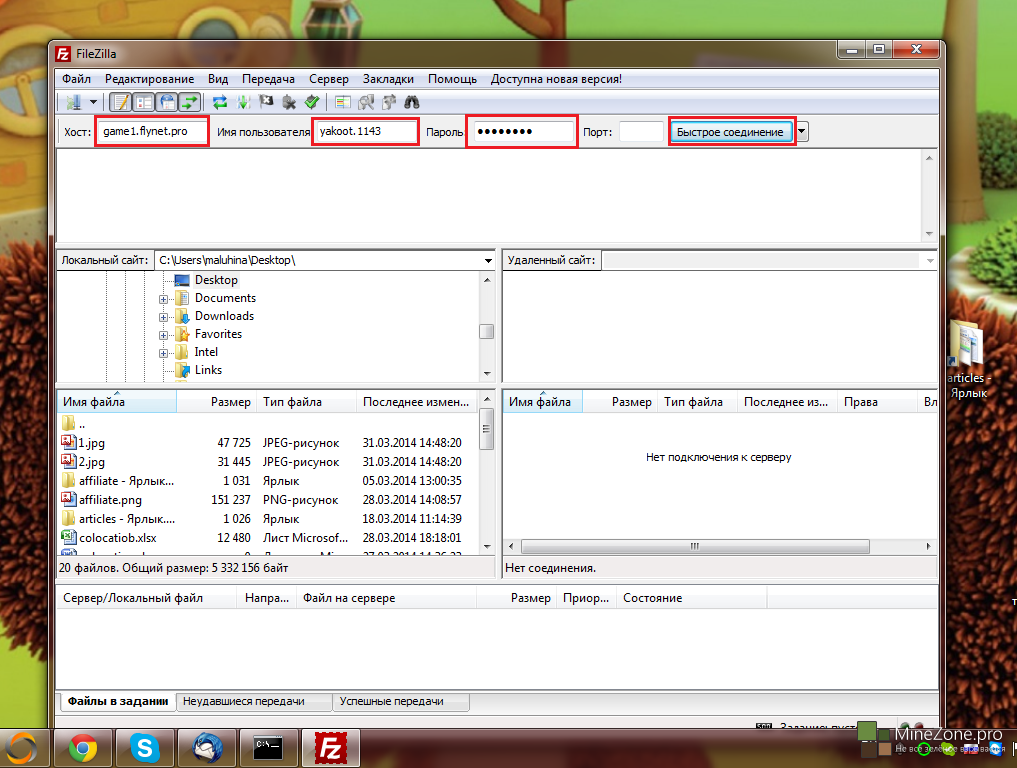Click the disconnect from server icon
The width and height of the screenshot is (1017, 768).
click(289, 102)
